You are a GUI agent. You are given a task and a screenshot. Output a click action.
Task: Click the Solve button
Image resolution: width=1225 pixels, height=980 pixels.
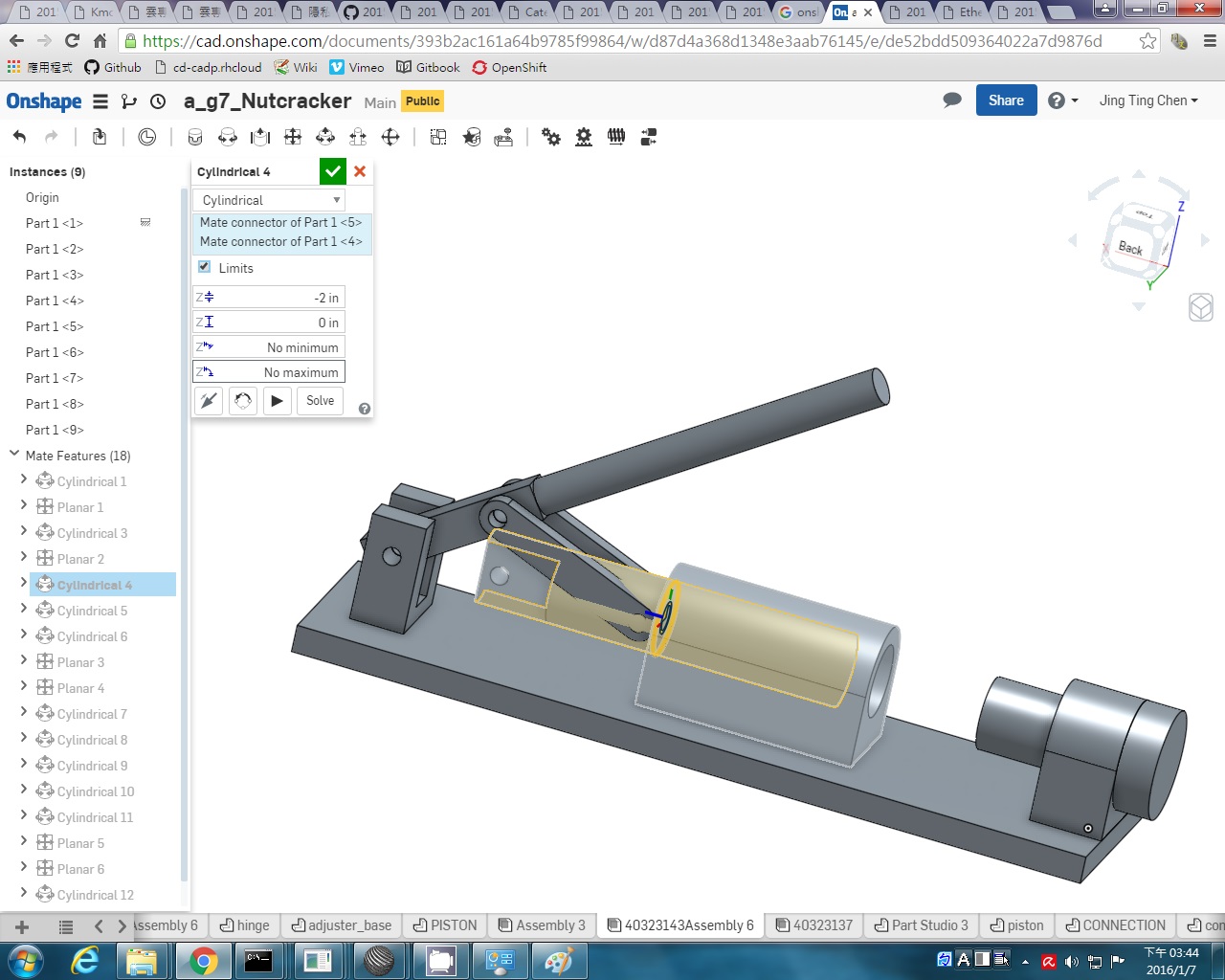[321, 400]
